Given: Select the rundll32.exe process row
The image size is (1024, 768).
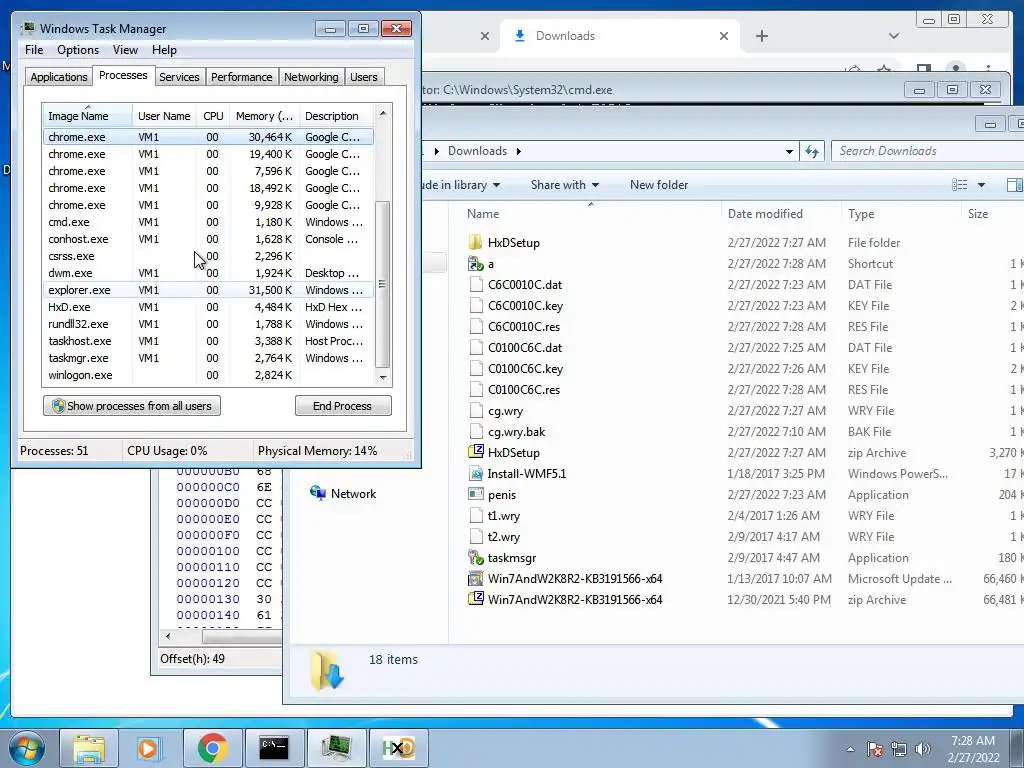Looking at the screenshot, I should pos(208,324).
